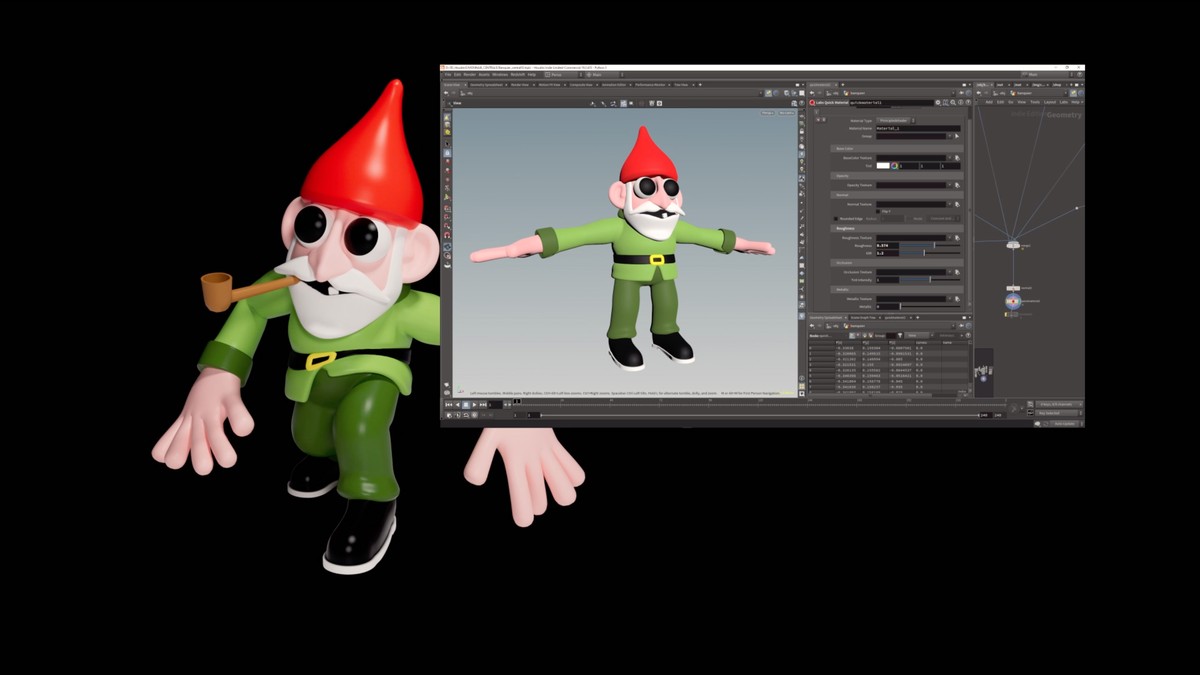Enable the Rounded Edge checkbox
This screenshot has height=675, width=1200.
click(x=836, y=218)
